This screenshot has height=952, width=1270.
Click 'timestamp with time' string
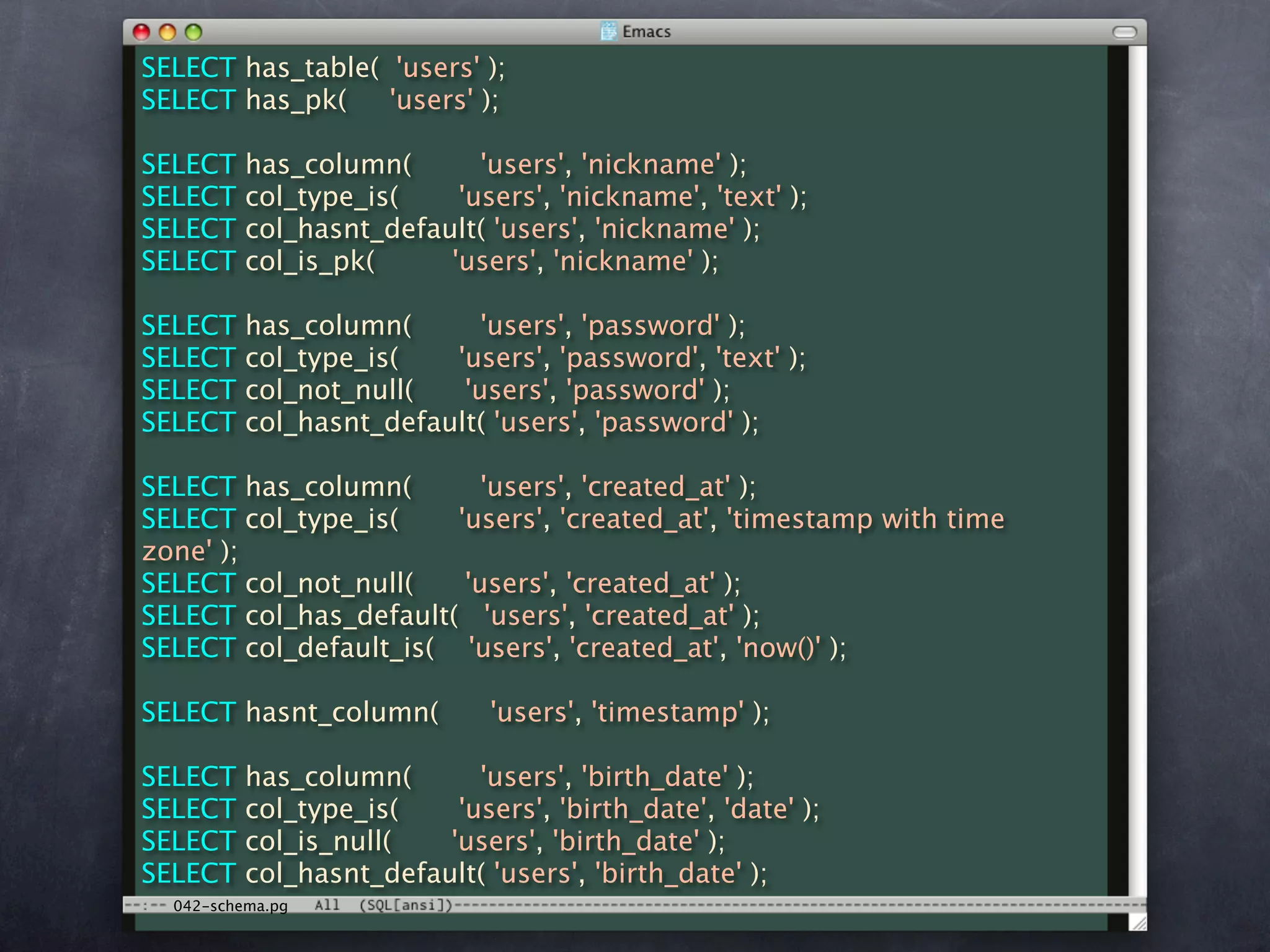[865, 519]
